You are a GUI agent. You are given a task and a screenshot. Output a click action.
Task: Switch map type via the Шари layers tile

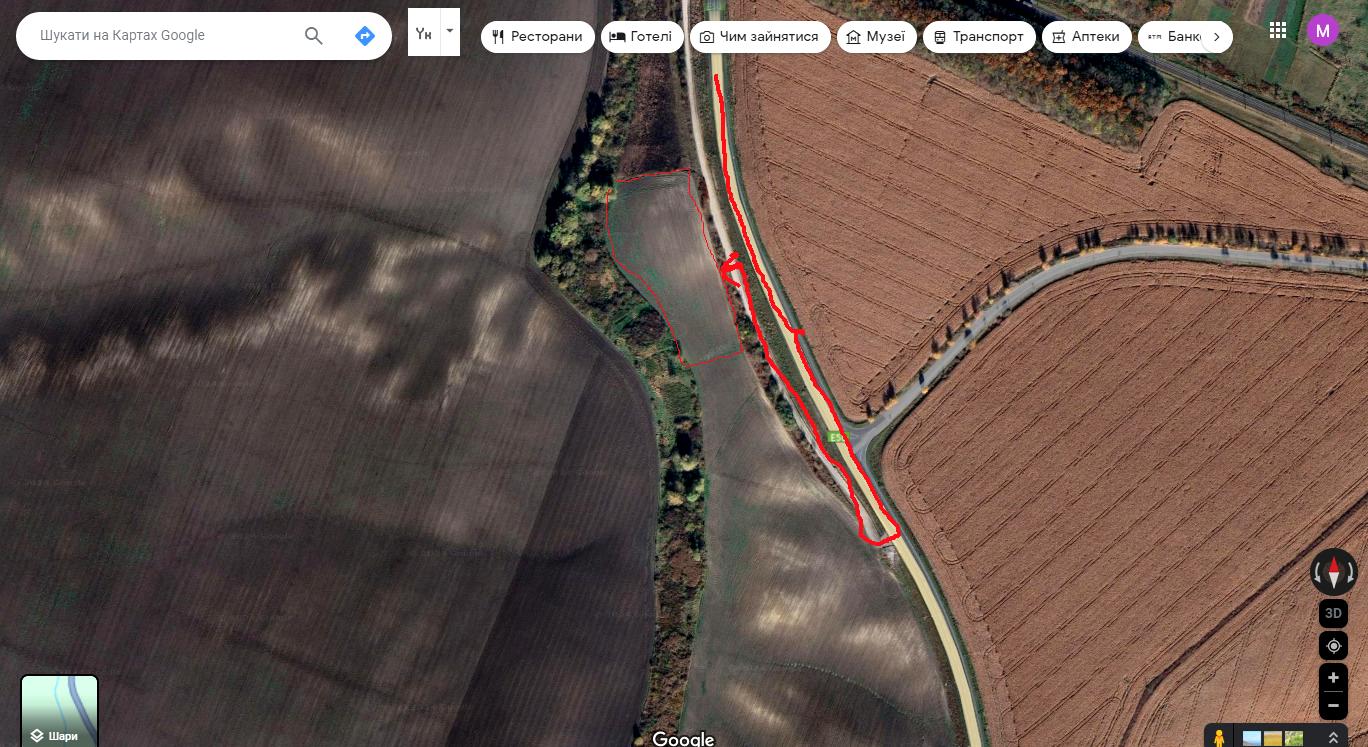tap(60, 711)
